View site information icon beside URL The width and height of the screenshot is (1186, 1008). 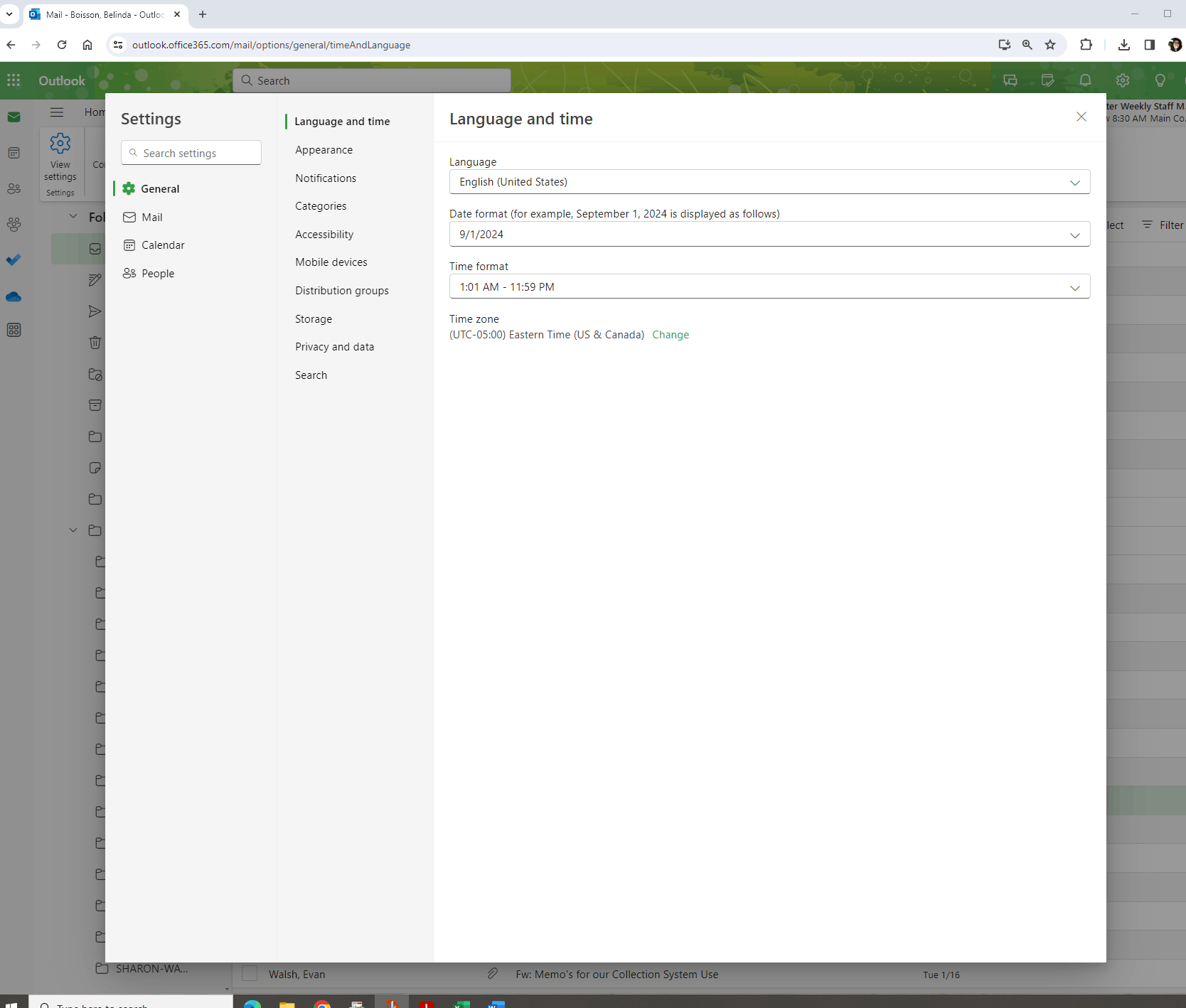(118, 45)
